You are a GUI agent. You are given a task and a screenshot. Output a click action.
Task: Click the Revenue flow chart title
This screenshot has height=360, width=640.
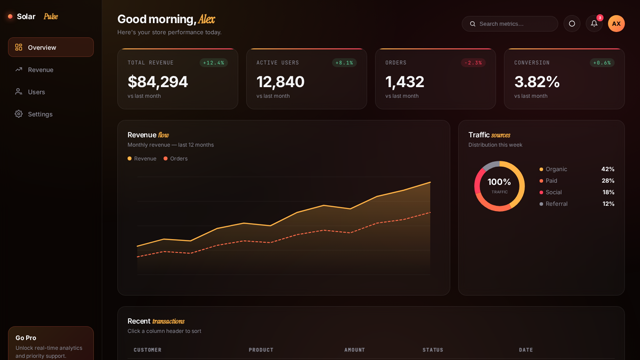148,135
